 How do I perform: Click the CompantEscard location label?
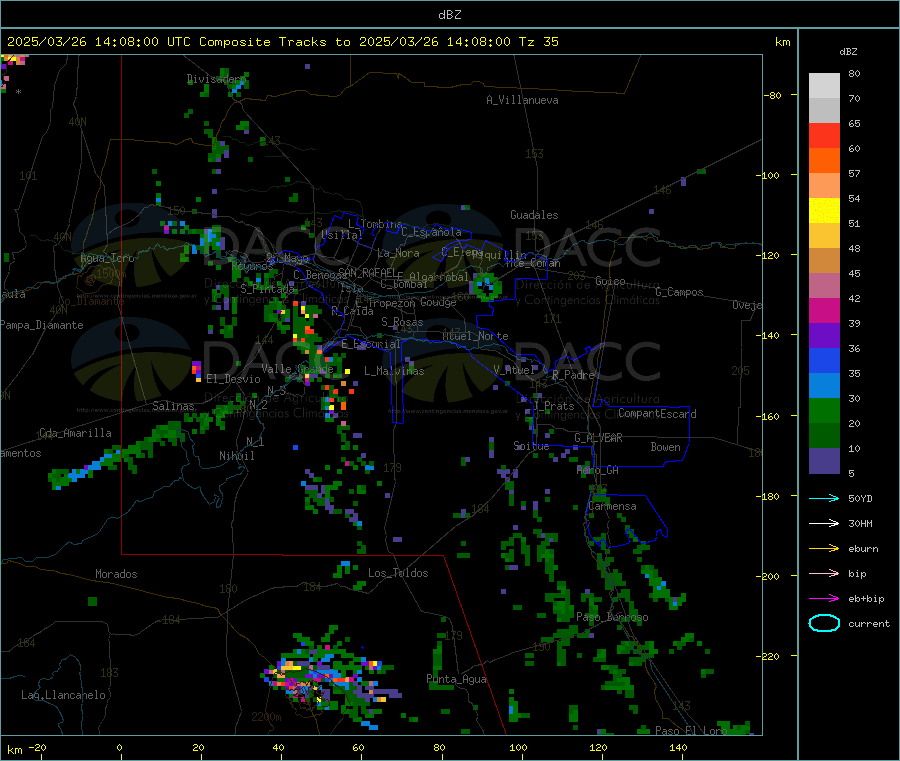tap(657, 414)
